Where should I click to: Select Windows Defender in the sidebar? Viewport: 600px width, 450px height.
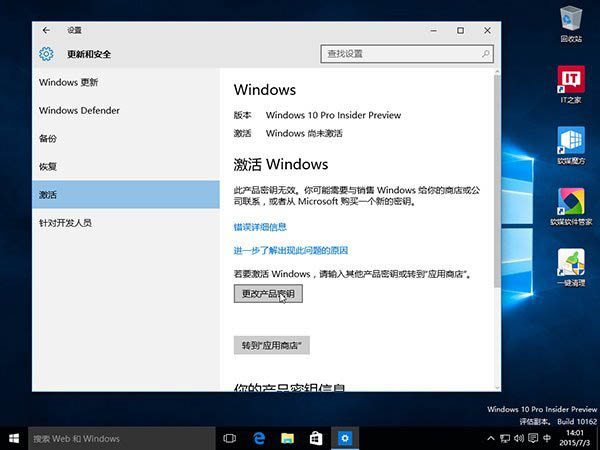pyautogui.click(x=80, y=110)
